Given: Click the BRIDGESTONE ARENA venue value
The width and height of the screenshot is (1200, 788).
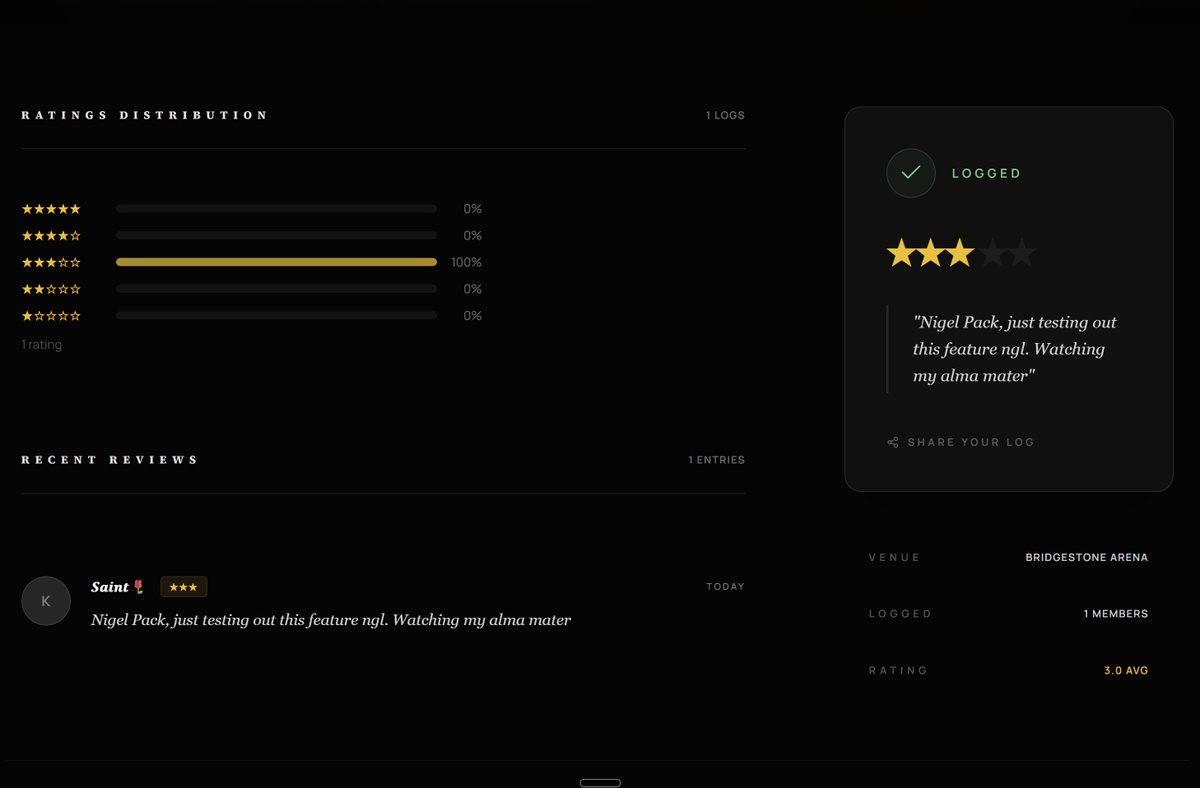Looking at the screenshot, I should pos(1087,558).
